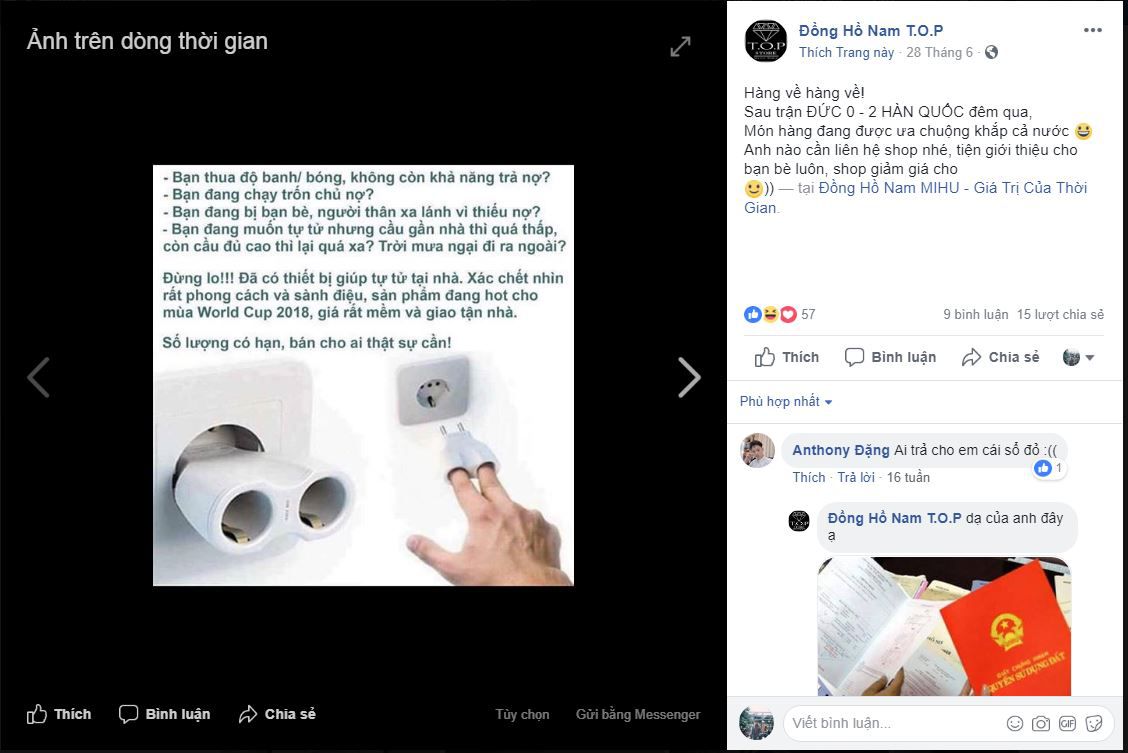Like the post in right panel
The image size is (1128, 753).
pos(786,357)
